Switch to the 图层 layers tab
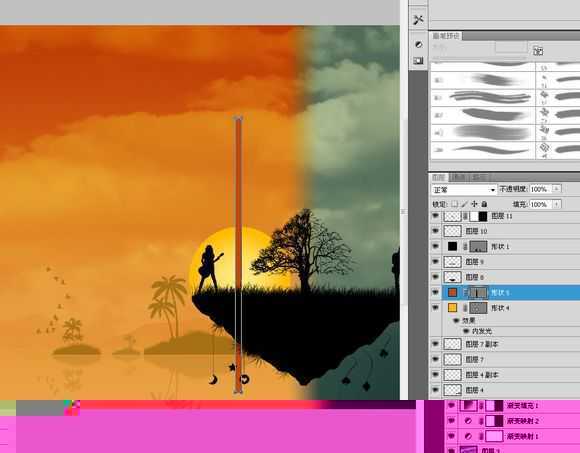Image resolution: width=580 pixels, height=453 pixels. [x=439, y=178]
